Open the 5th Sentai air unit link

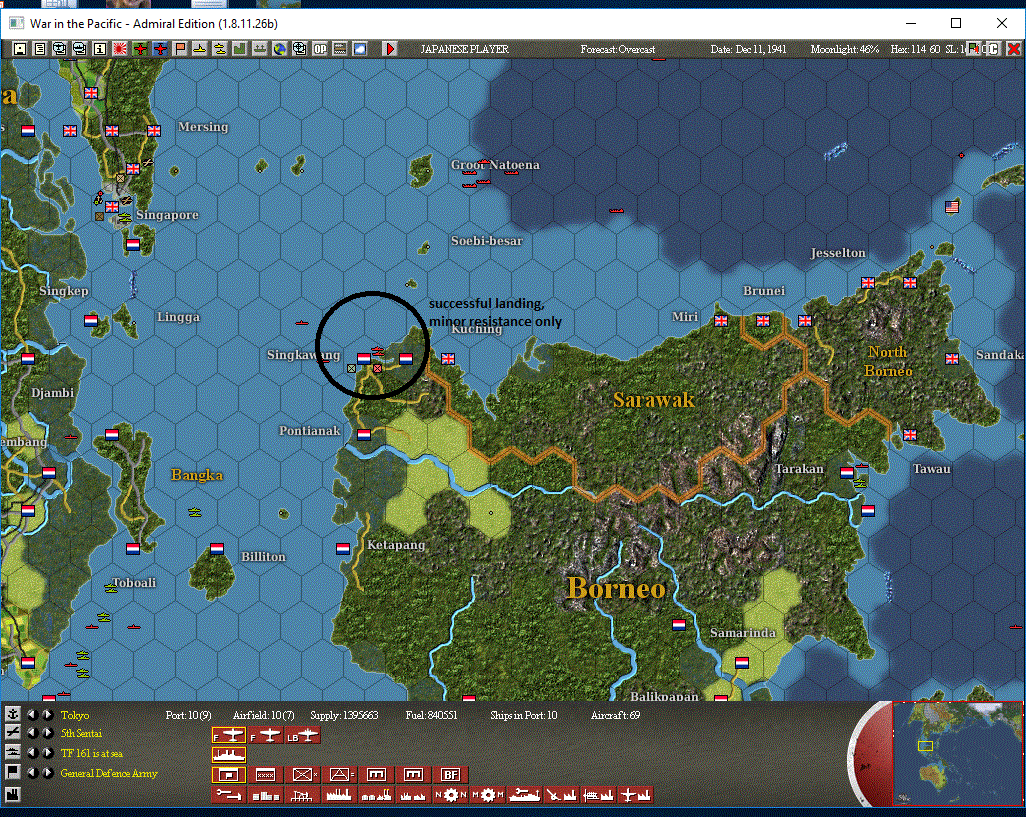pyautogui.click(x=81, y=733)
